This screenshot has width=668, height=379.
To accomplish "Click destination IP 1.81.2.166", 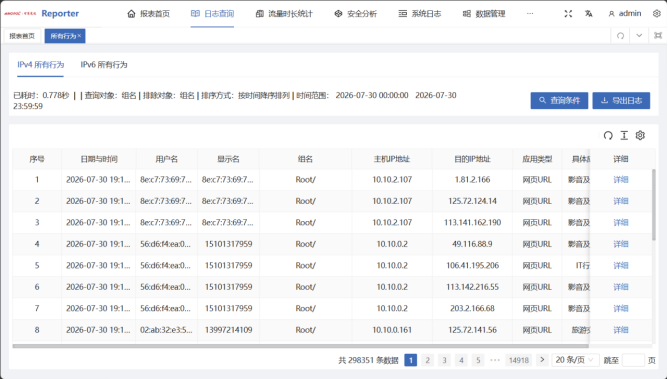I will pyautogui.click(x=472, y=180).
